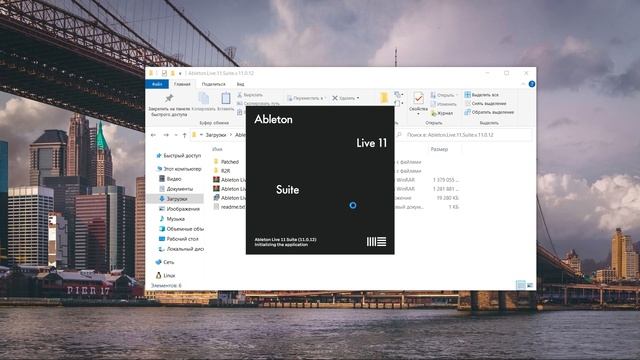640x360 pixels.
Task: Open Network (Сеть) in navigation pane
Action: (x=165, y=262)
